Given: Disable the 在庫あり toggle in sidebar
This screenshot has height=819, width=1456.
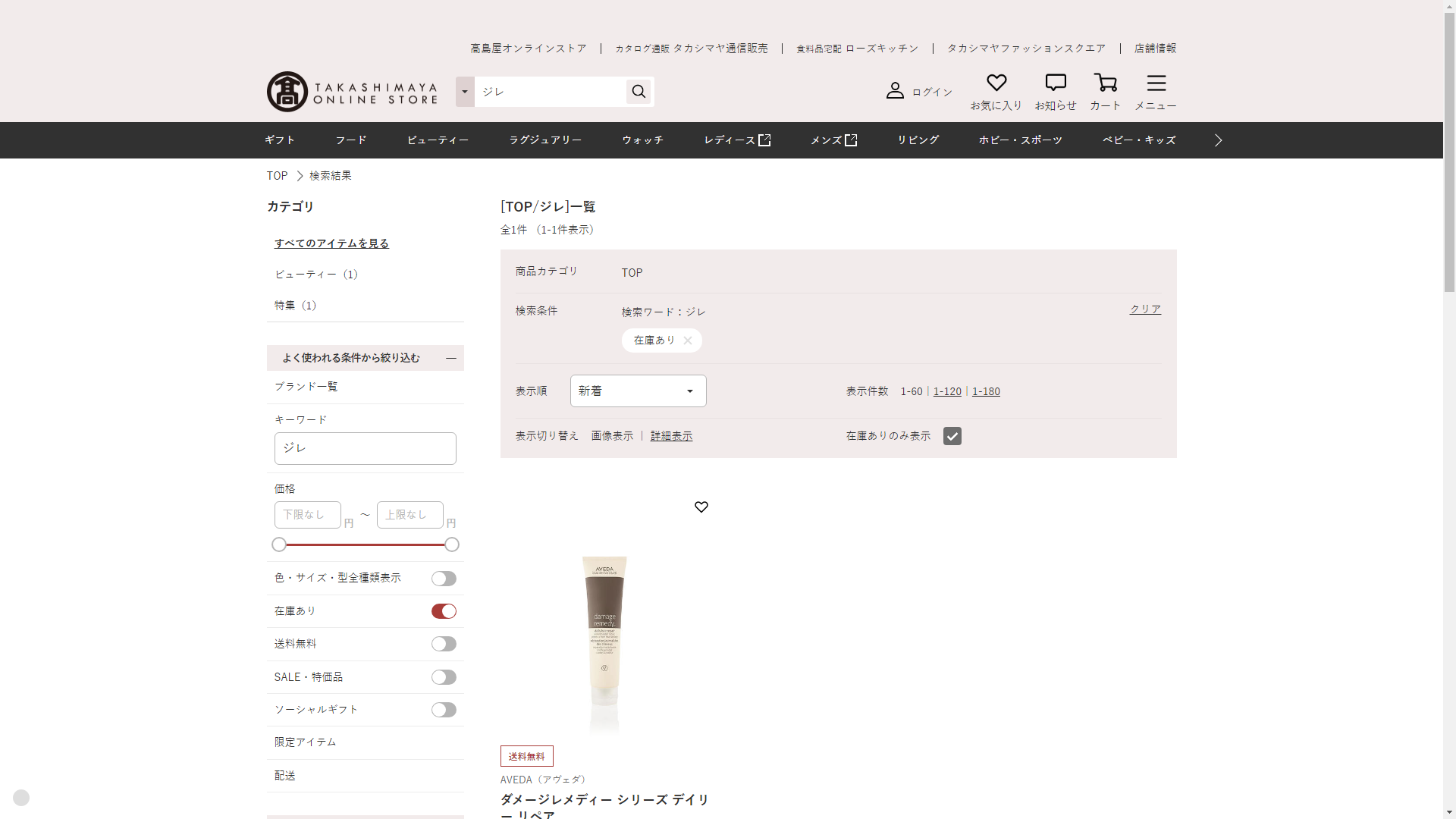Looking at the screenshot, I should [x=444, y=611].
